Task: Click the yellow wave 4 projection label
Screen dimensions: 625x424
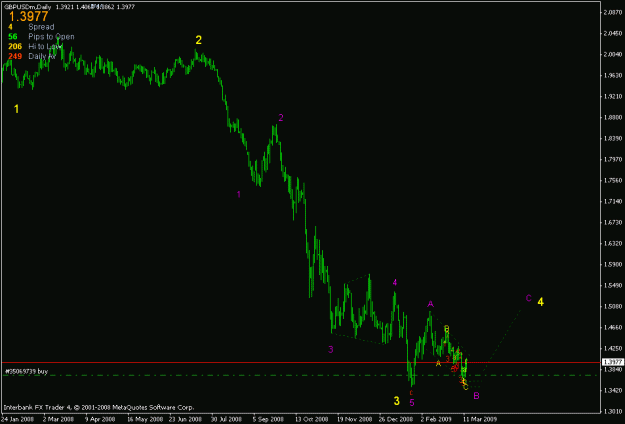Action: [540, 302]
